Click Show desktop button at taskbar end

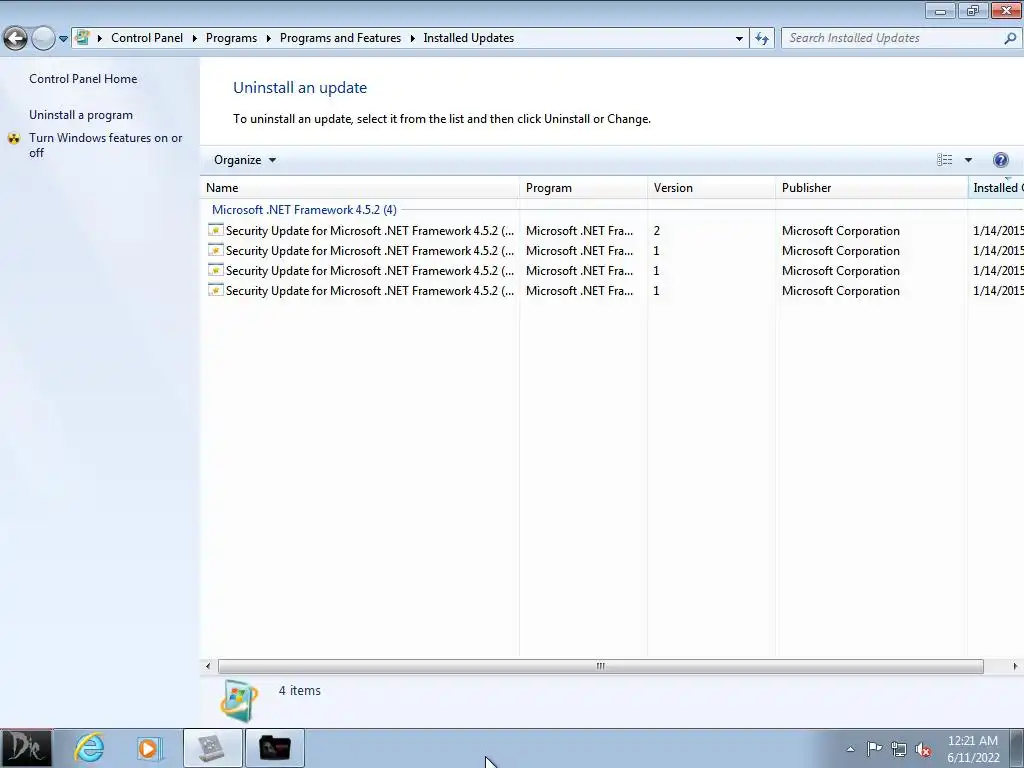1016,748
